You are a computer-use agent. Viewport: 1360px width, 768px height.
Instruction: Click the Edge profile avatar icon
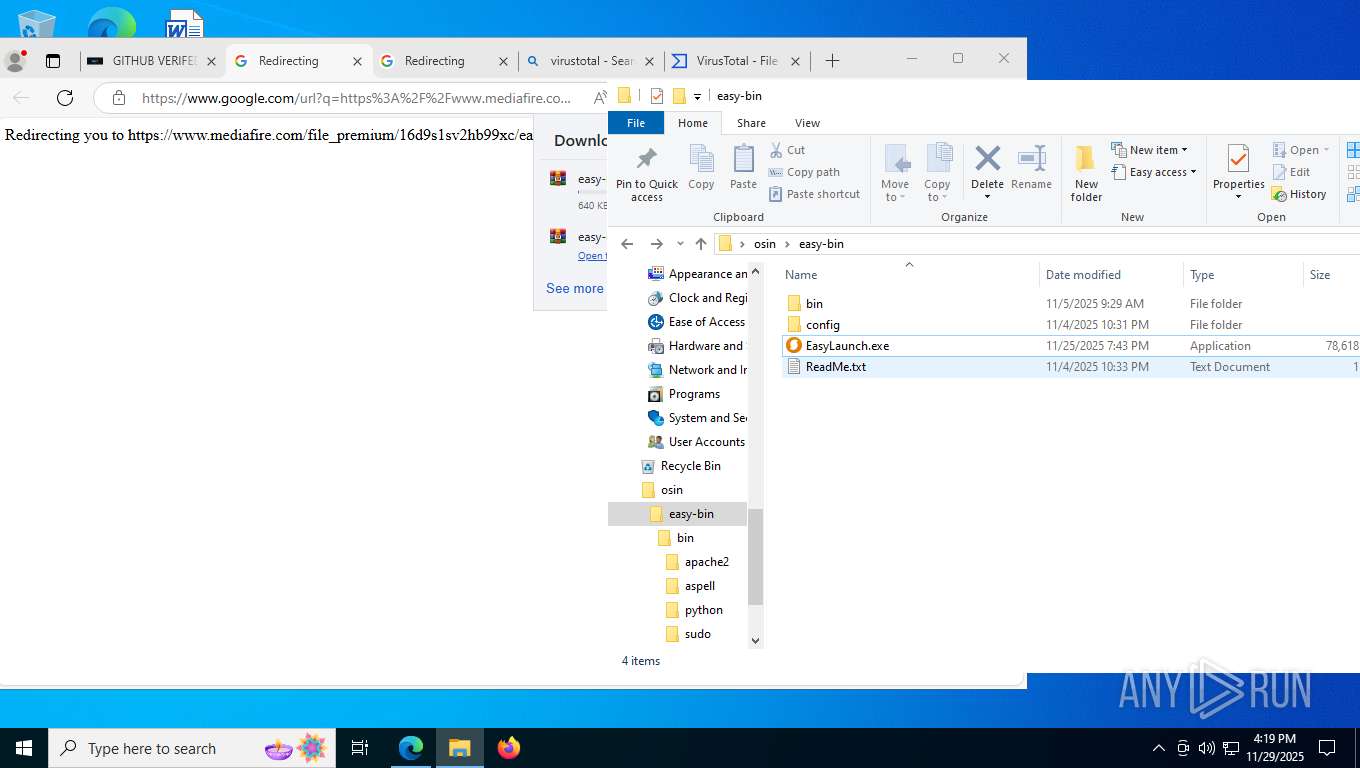pyautogui.click(x=15, y=61)
